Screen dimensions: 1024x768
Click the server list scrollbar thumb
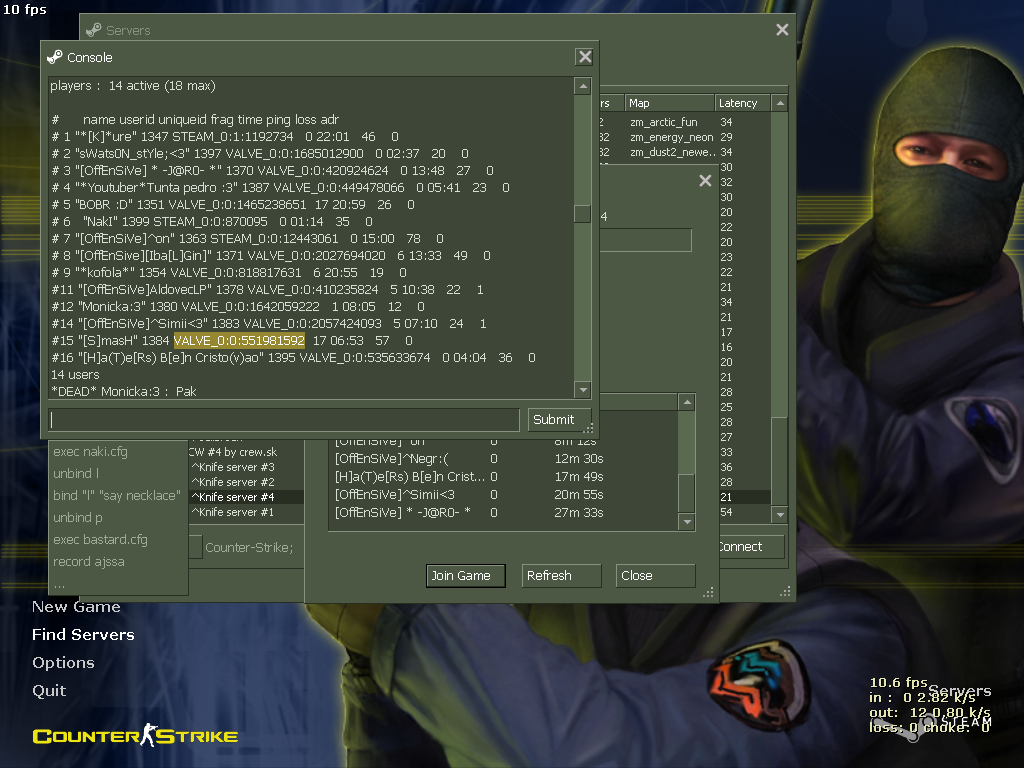coord(779,460)
